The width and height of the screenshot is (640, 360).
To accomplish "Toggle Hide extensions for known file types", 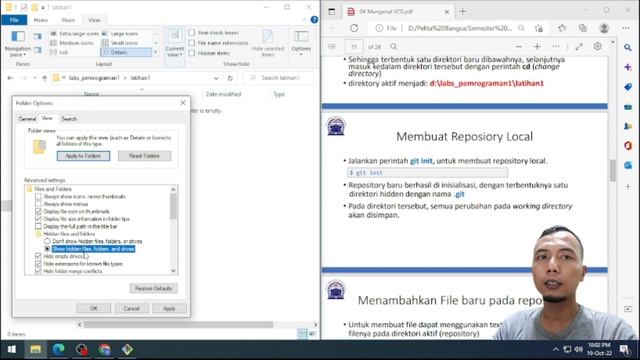I will coord(38,264).
